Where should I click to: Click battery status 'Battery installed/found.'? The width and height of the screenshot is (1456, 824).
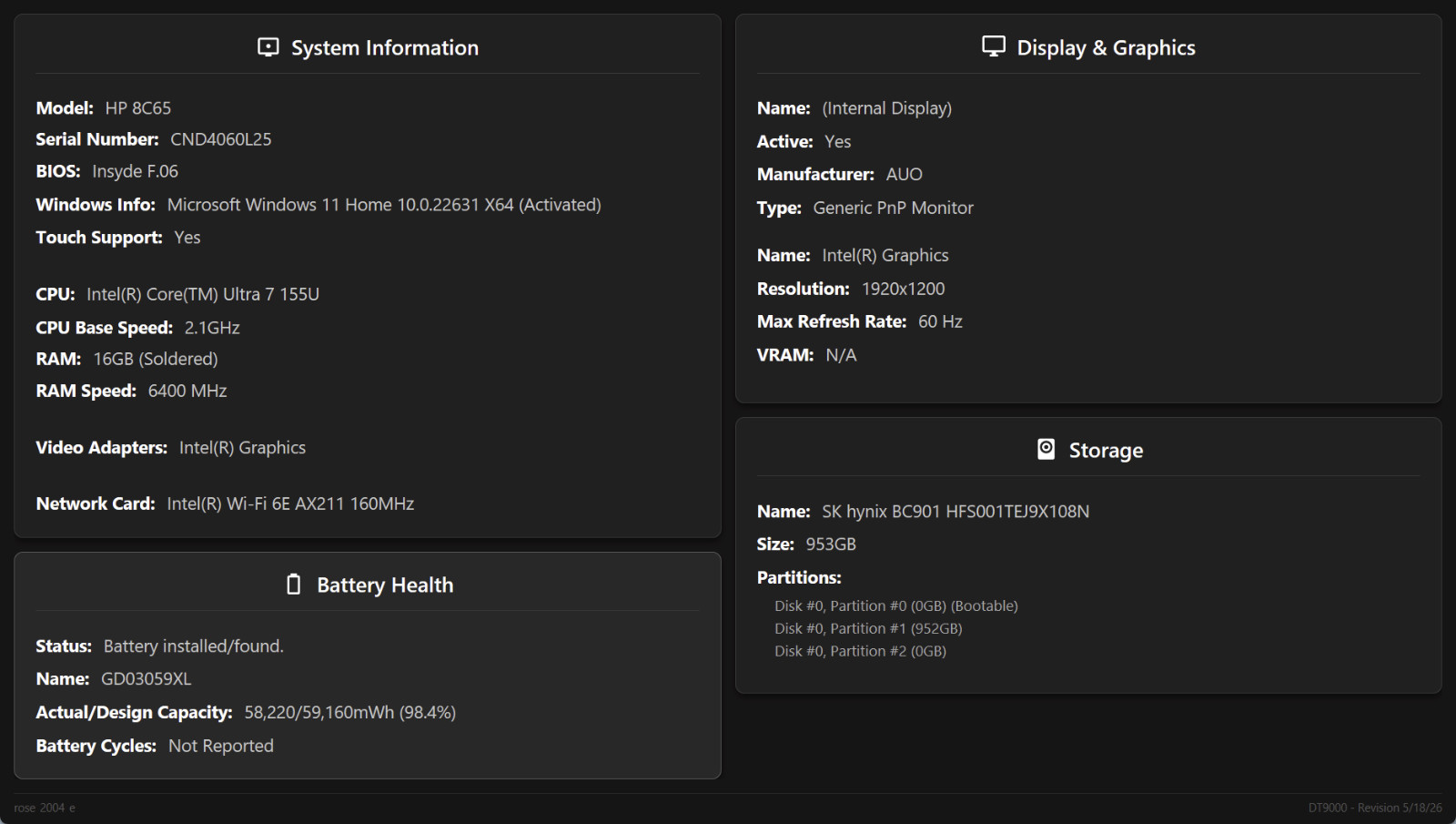[x=194, y=646]
